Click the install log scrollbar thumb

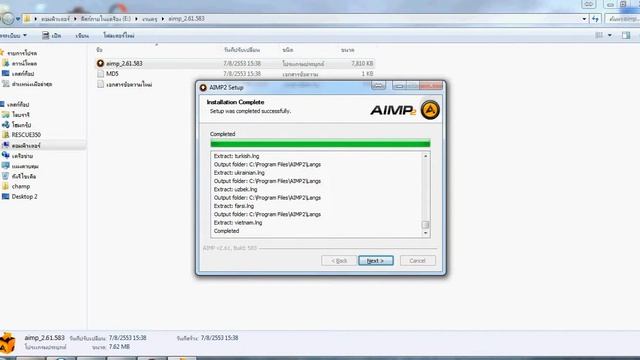pos(426,225)
